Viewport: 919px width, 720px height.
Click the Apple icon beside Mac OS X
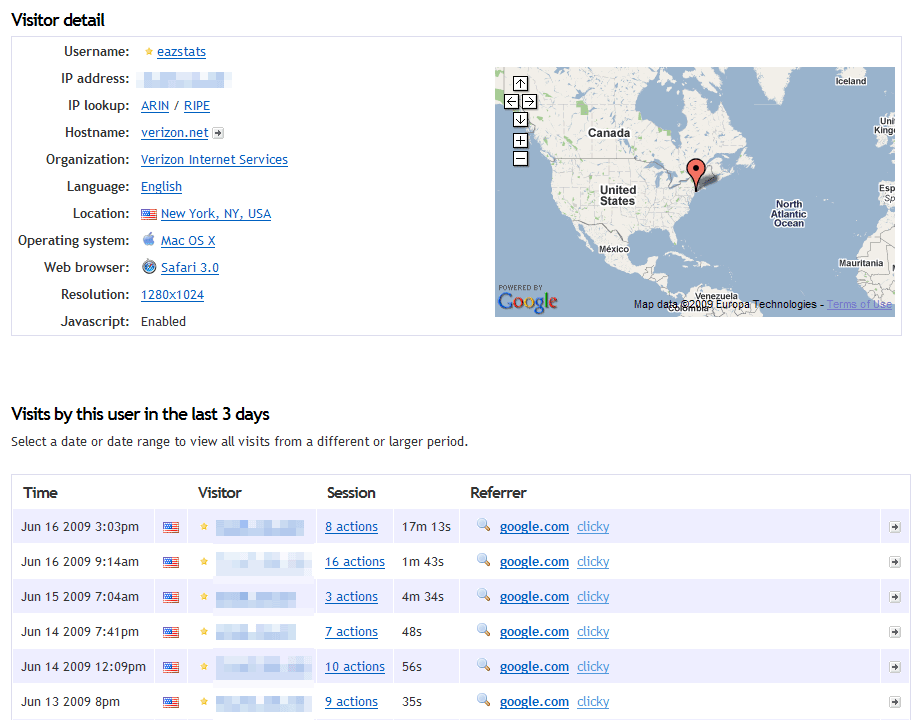click(x=149, y=239)
